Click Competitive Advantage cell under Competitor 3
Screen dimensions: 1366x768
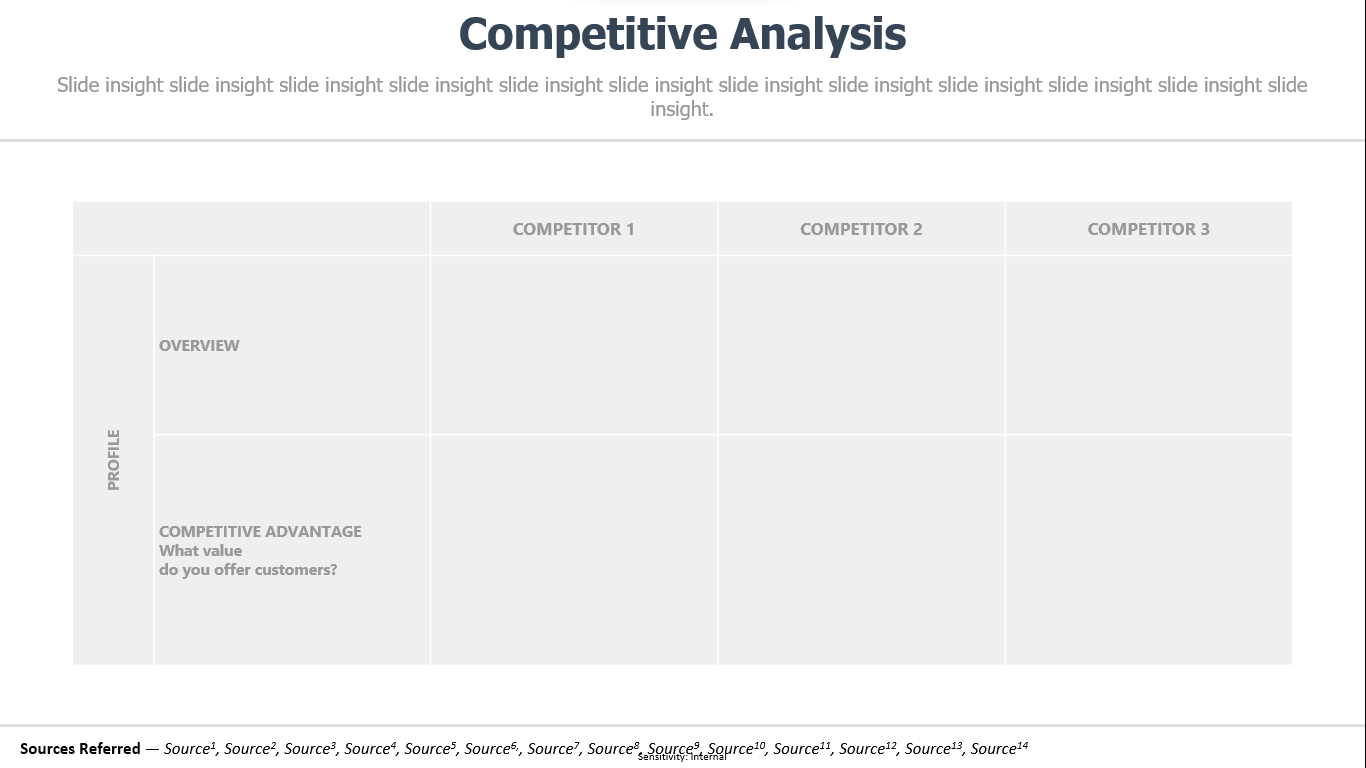pyautogui.click(x=1149, y=550)
